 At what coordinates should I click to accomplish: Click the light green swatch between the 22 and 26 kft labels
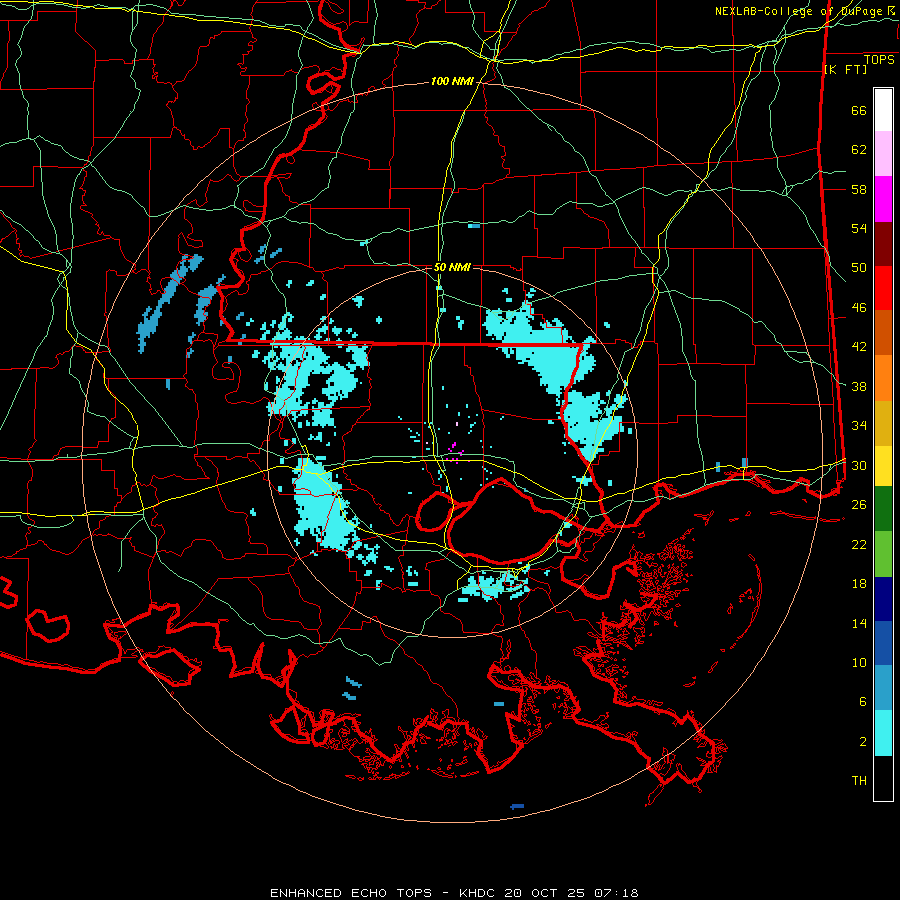[883, 554]
